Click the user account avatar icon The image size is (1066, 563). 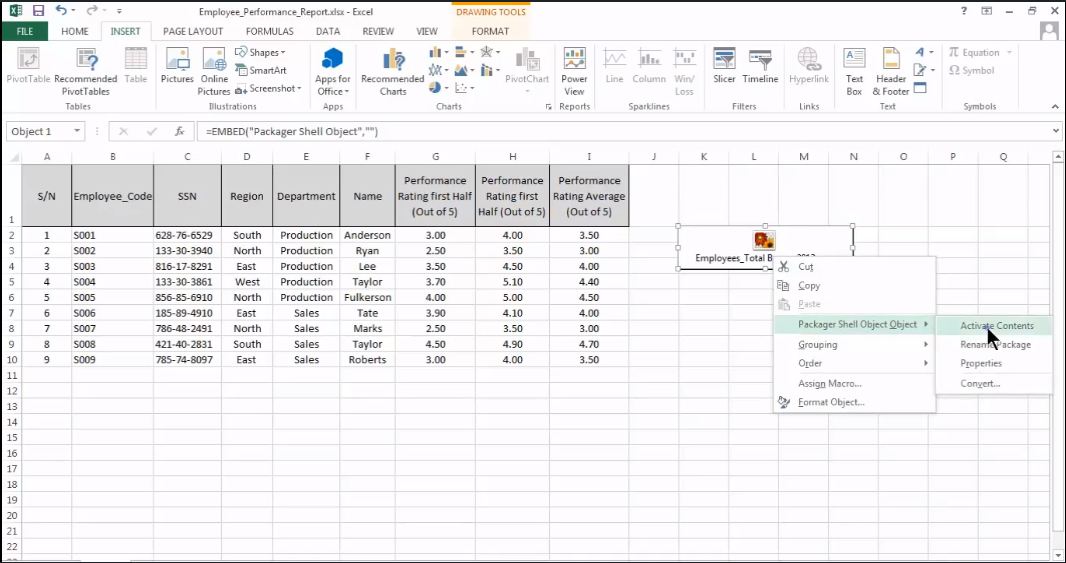click(1050, 31)
